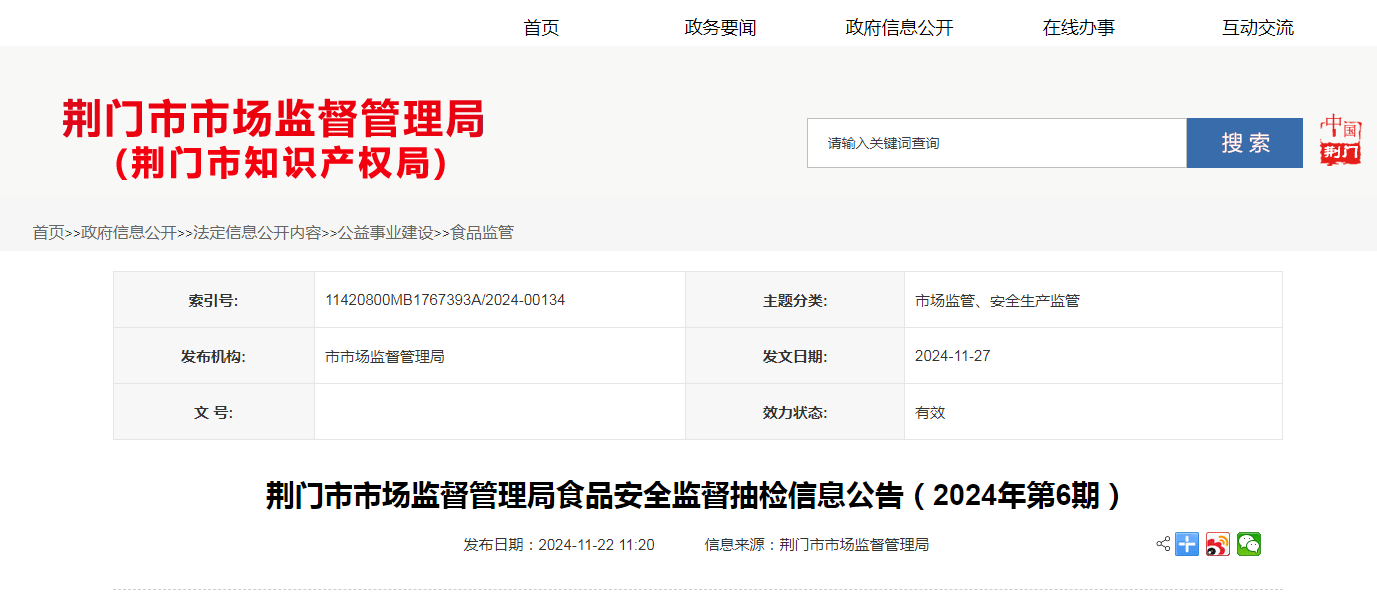Click the 文 号 label cell
This screenshot has height=592, width=1377.
(214, 412)
